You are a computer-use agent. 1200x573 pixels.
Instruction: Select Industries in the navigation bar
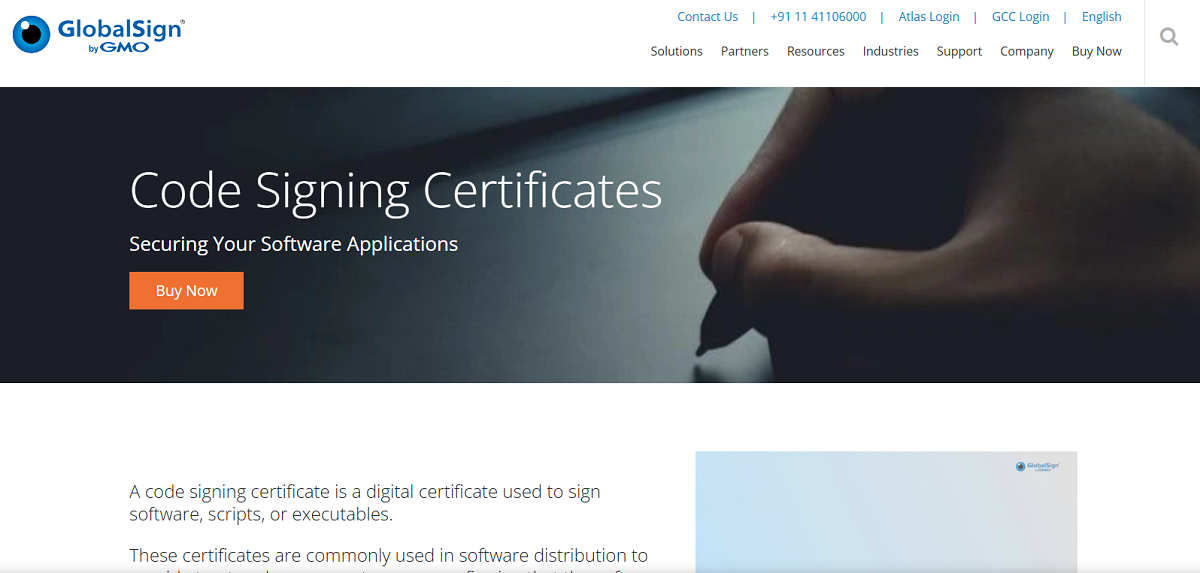pos(890,51)
